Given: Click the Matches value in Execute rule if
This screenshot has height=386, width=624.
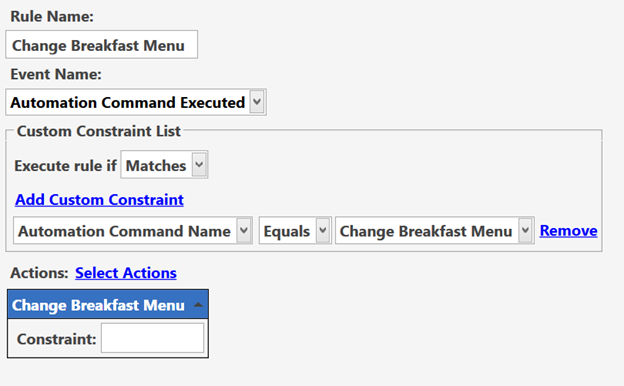Looking at the screenshot, I should [156, 166].
